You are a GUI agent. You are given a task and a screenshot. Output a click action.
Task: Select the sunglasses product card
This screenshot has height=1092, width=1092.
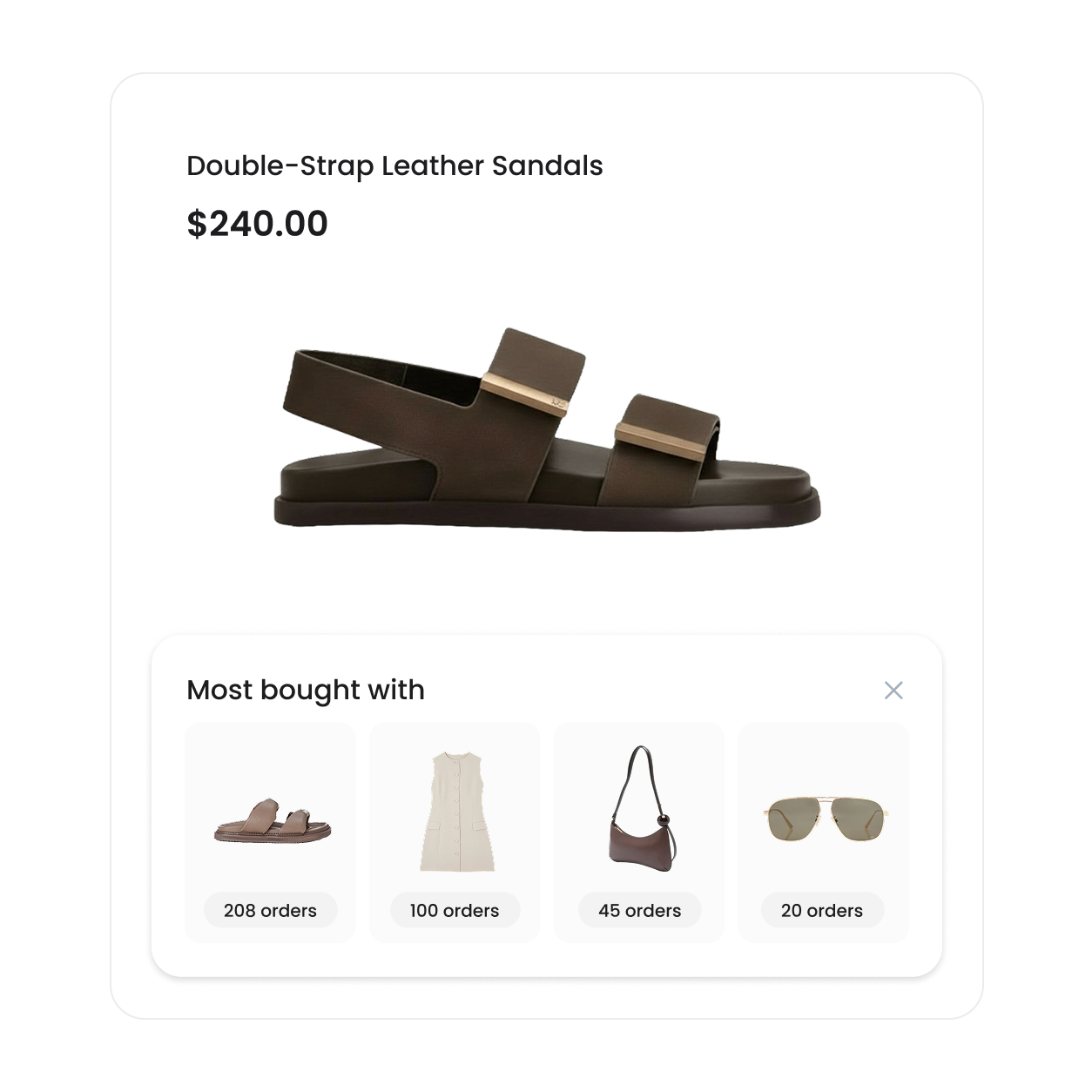(824, 832)
